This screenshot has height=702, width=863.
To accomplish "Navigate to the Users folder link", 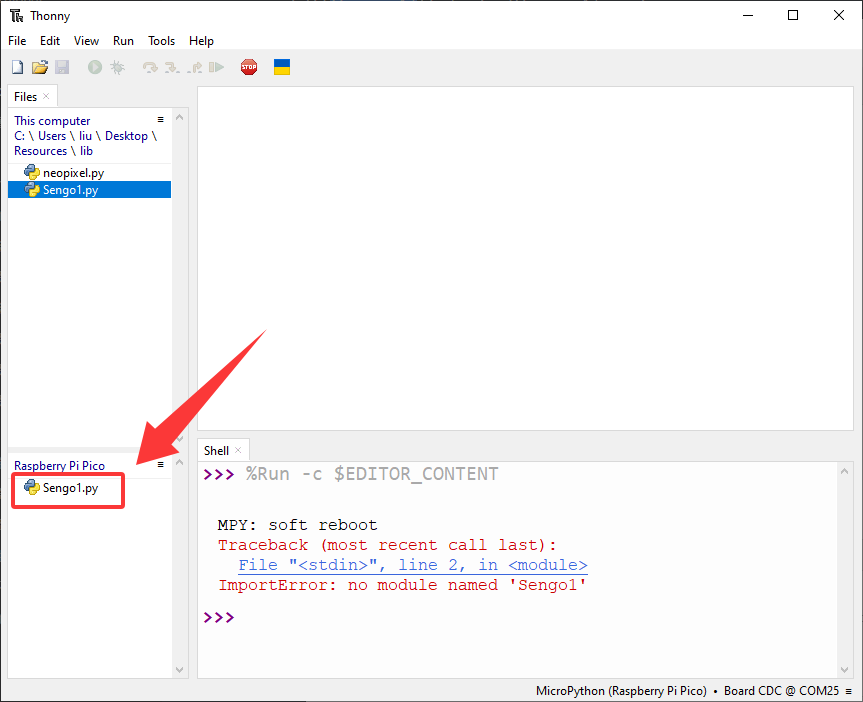I will point(52,136).
